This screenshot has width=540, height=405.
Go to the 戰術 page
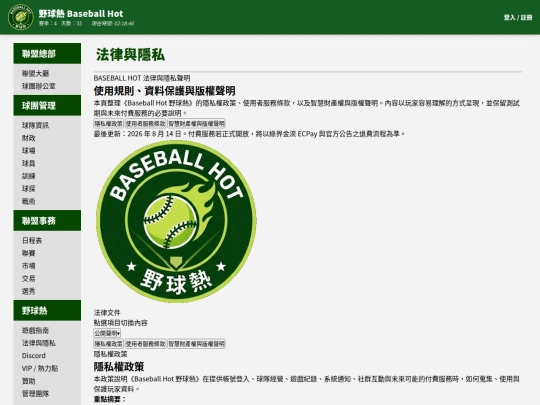click(x=29, y=201)
